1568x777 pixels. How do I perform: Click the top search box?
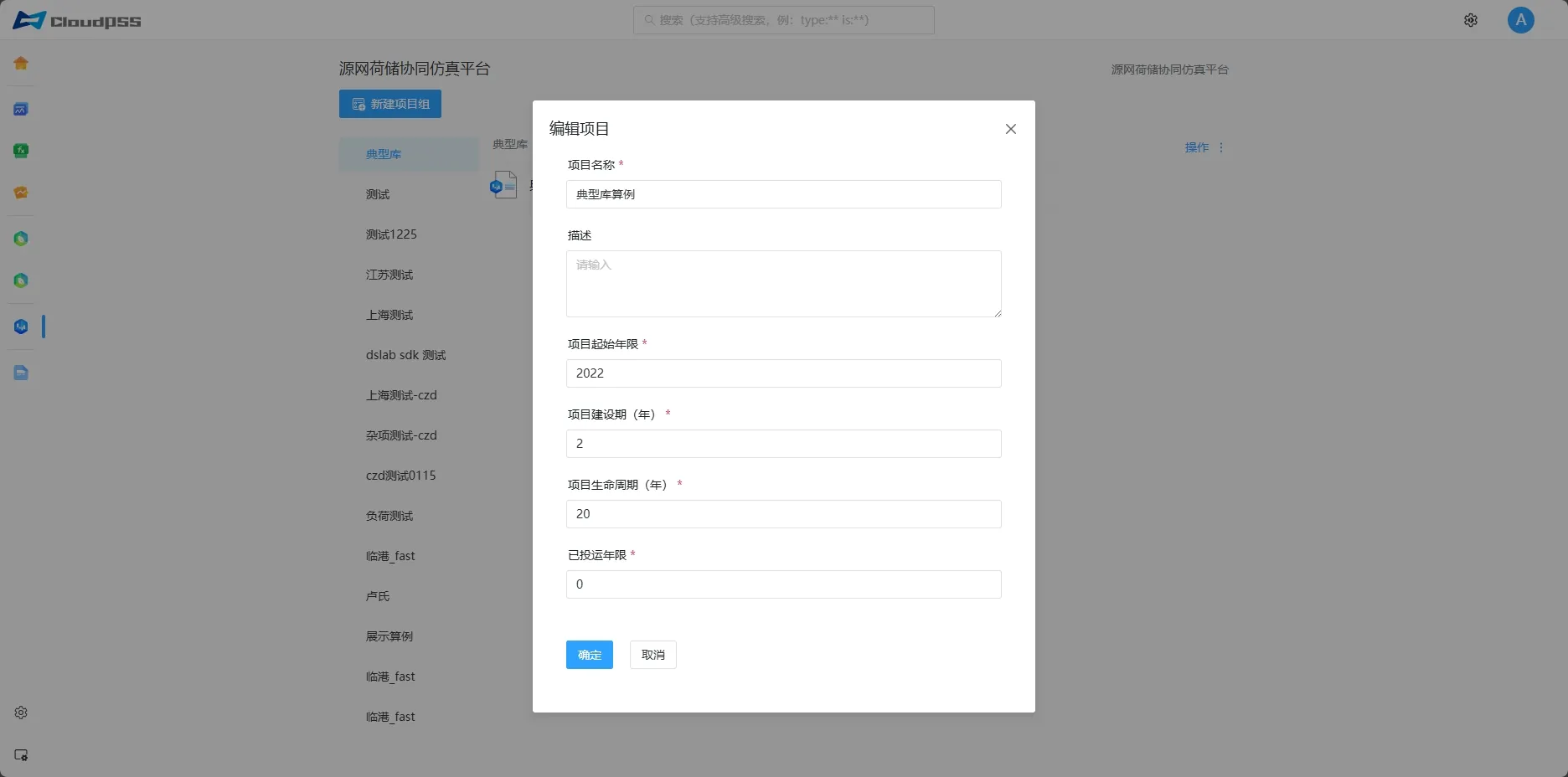tap(784, 20)
